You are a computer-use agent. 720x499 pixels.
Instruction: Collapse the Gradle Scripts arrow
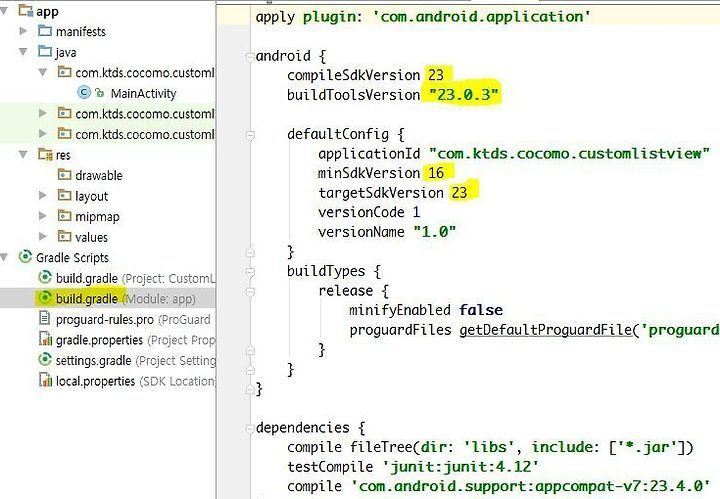click(4, 258)
